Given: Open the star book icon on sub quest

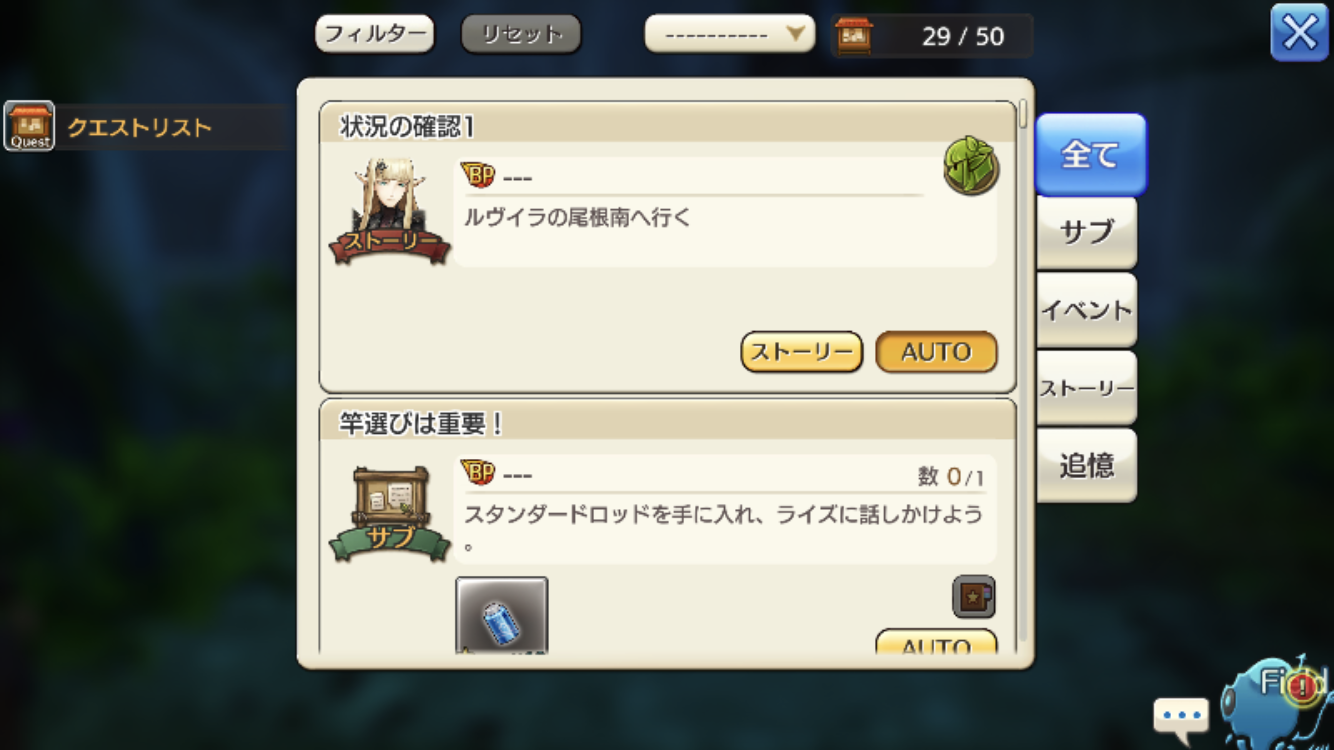Looking at the screenshot, I should (x=973, y=597).
